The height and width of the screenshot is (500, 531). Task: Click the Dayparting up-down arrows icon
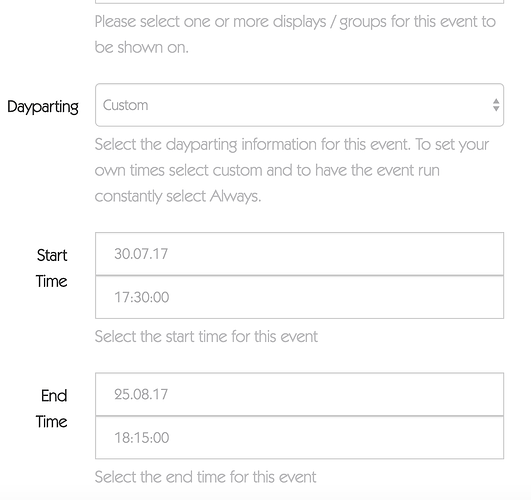496,105
